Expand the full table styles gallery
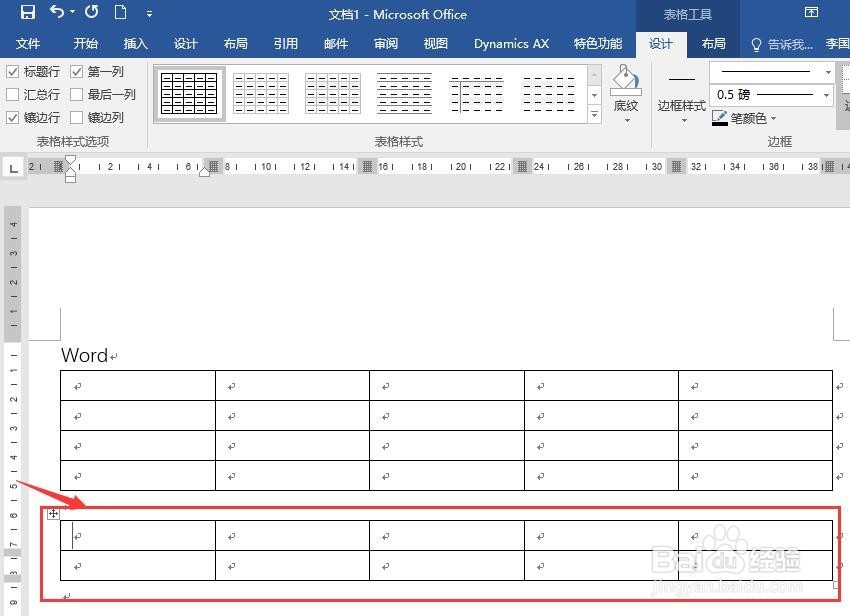Image resolution: width=850 pixels, height=616 pixels. pyautogui.click(x=595, y=114)
